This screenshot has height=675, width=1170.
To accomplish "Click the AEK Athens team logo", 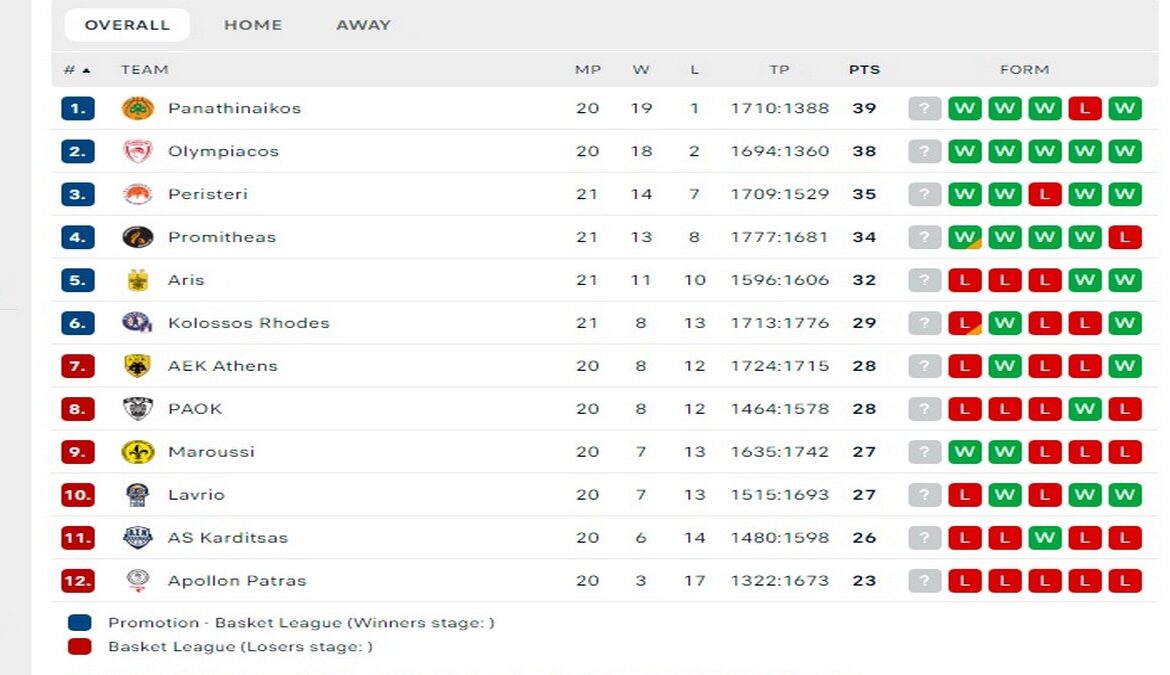I will 138,366.
